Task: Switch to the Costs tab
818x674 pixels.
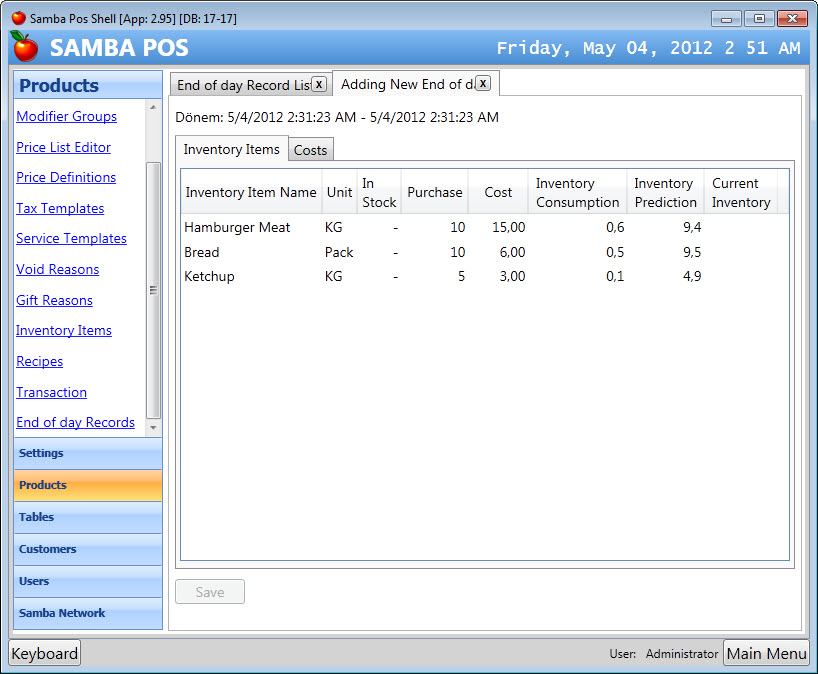Action: (310, 150)
